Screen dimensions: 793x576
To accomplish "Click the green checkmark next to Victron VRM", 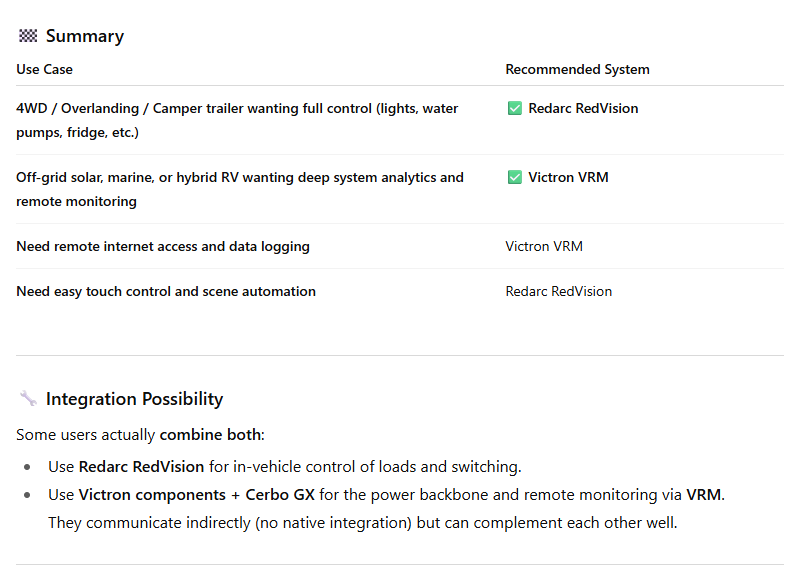I will (x=515, y=177).
